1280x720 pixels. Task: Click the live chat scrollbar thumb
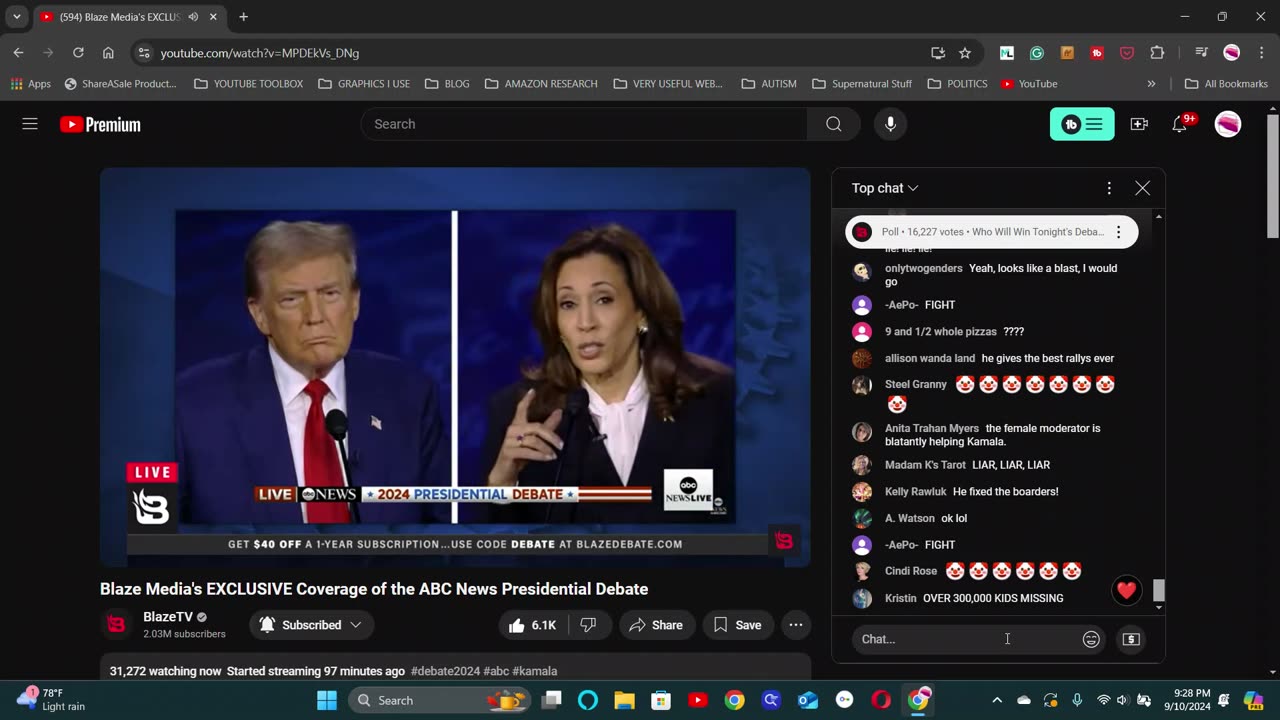(x=1159, y=591)
